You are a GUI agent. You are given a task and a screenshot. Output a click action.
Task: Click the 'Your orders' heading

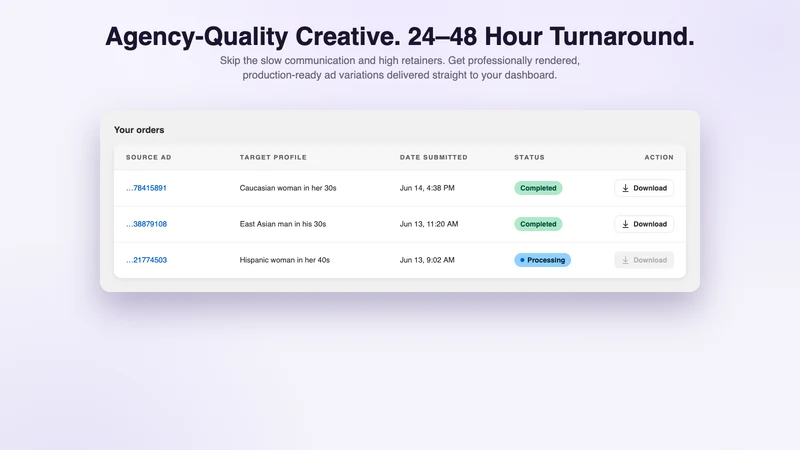point(139,130)
